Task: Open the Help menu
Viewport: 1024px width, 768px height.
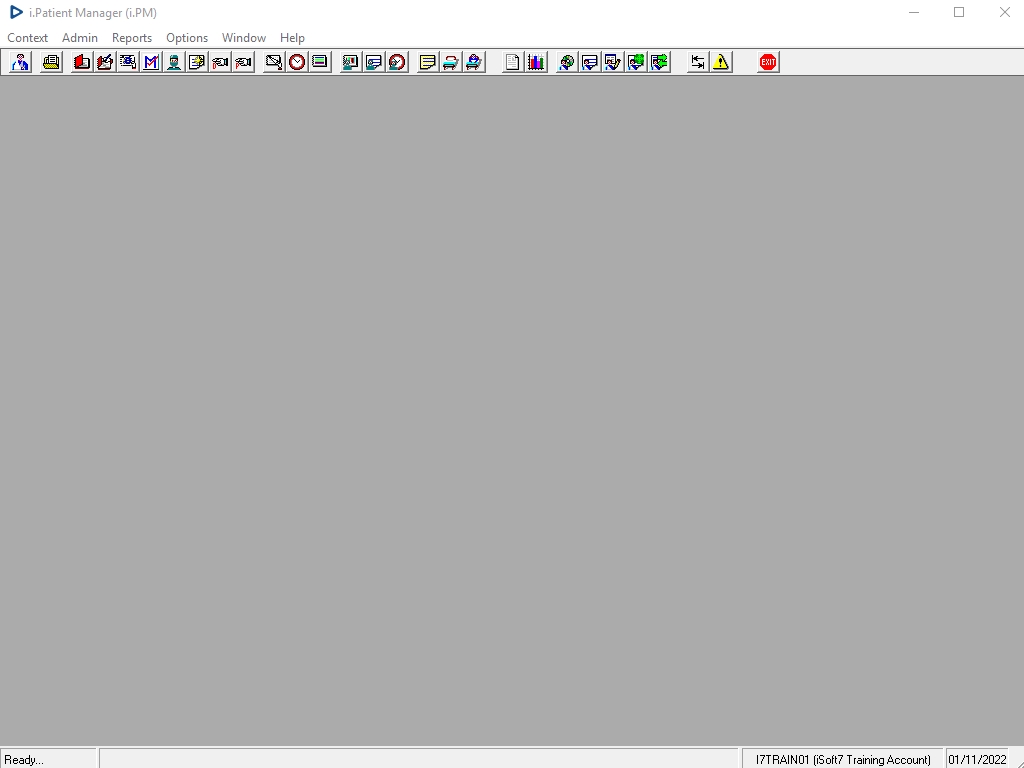Action: pos(292,38)
